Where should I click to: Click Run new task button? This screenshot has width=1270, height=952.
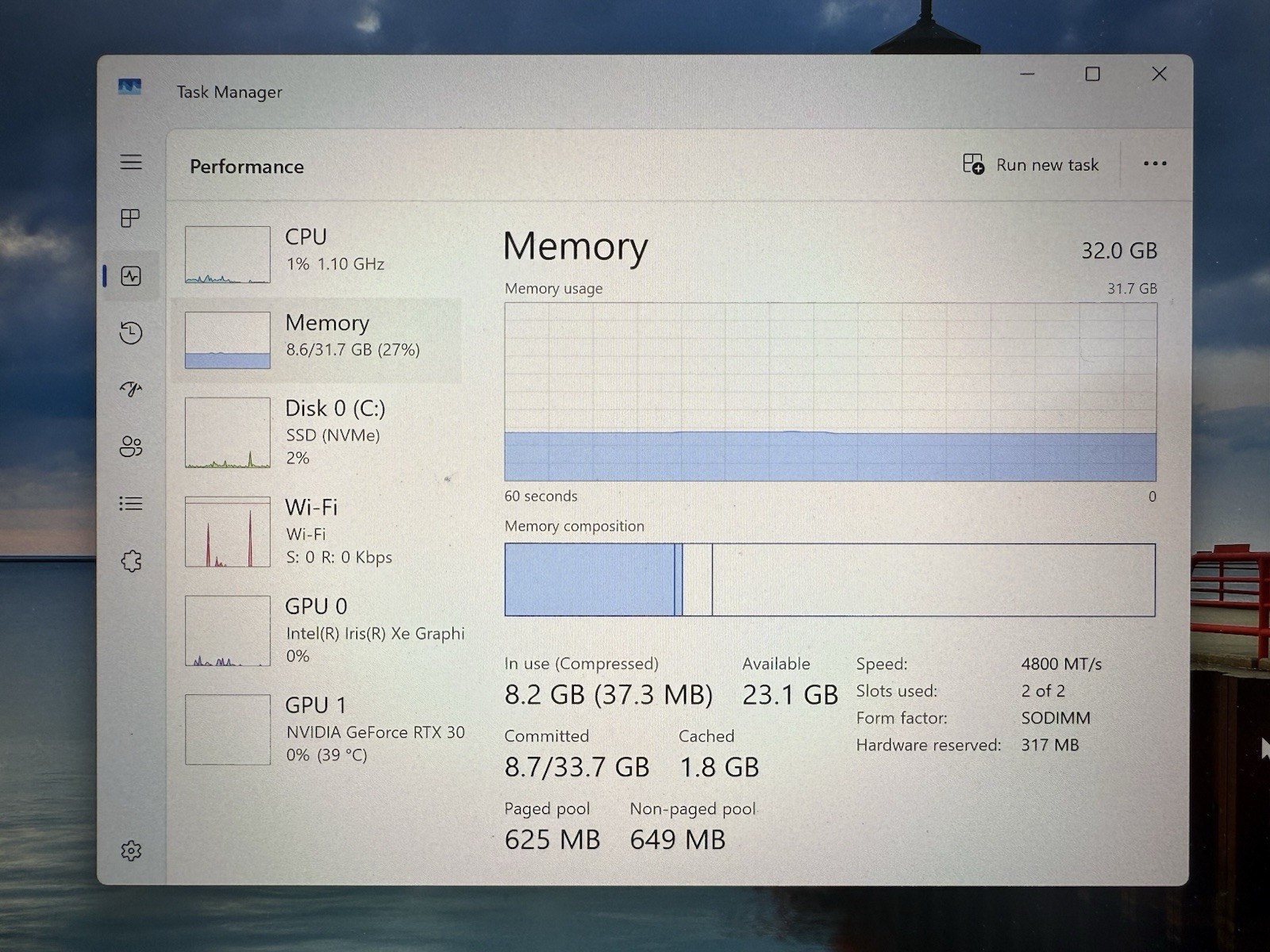[1030, 164]
